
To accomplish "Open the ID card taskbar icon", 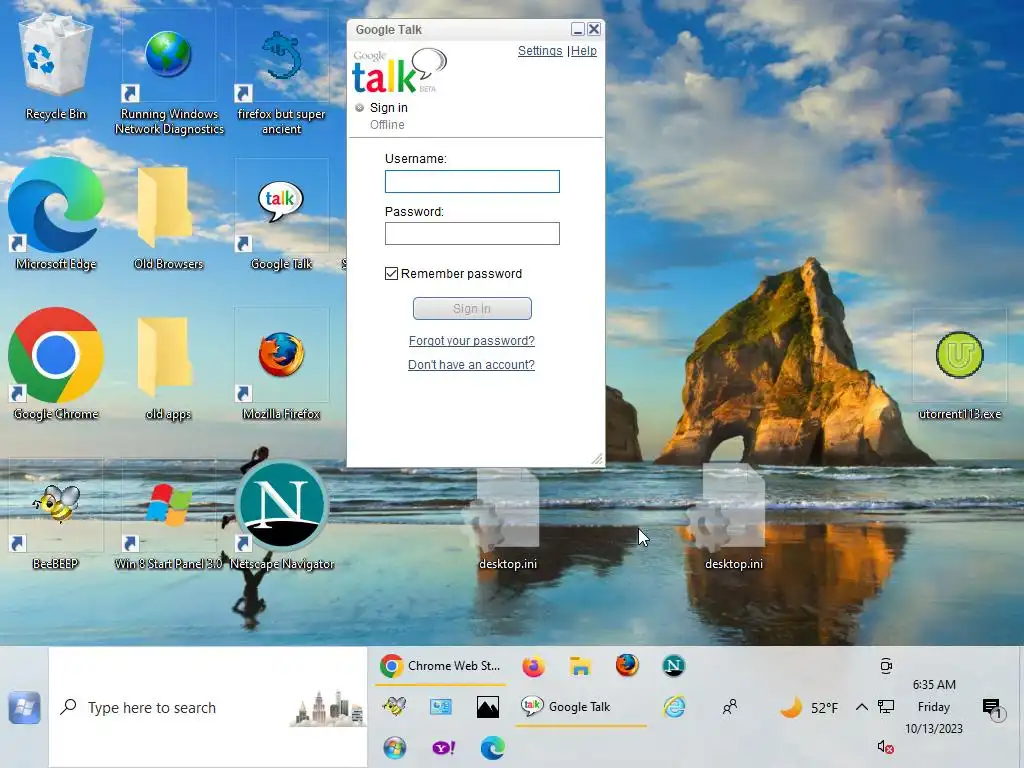I will coord(441,707).
